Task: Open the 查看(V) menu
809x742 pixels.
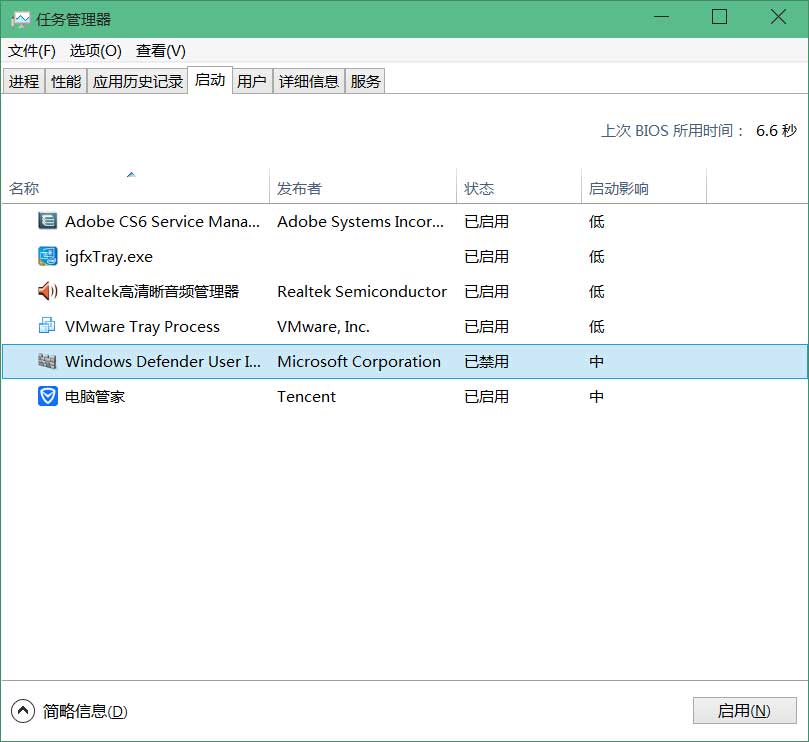Action: 160,51
